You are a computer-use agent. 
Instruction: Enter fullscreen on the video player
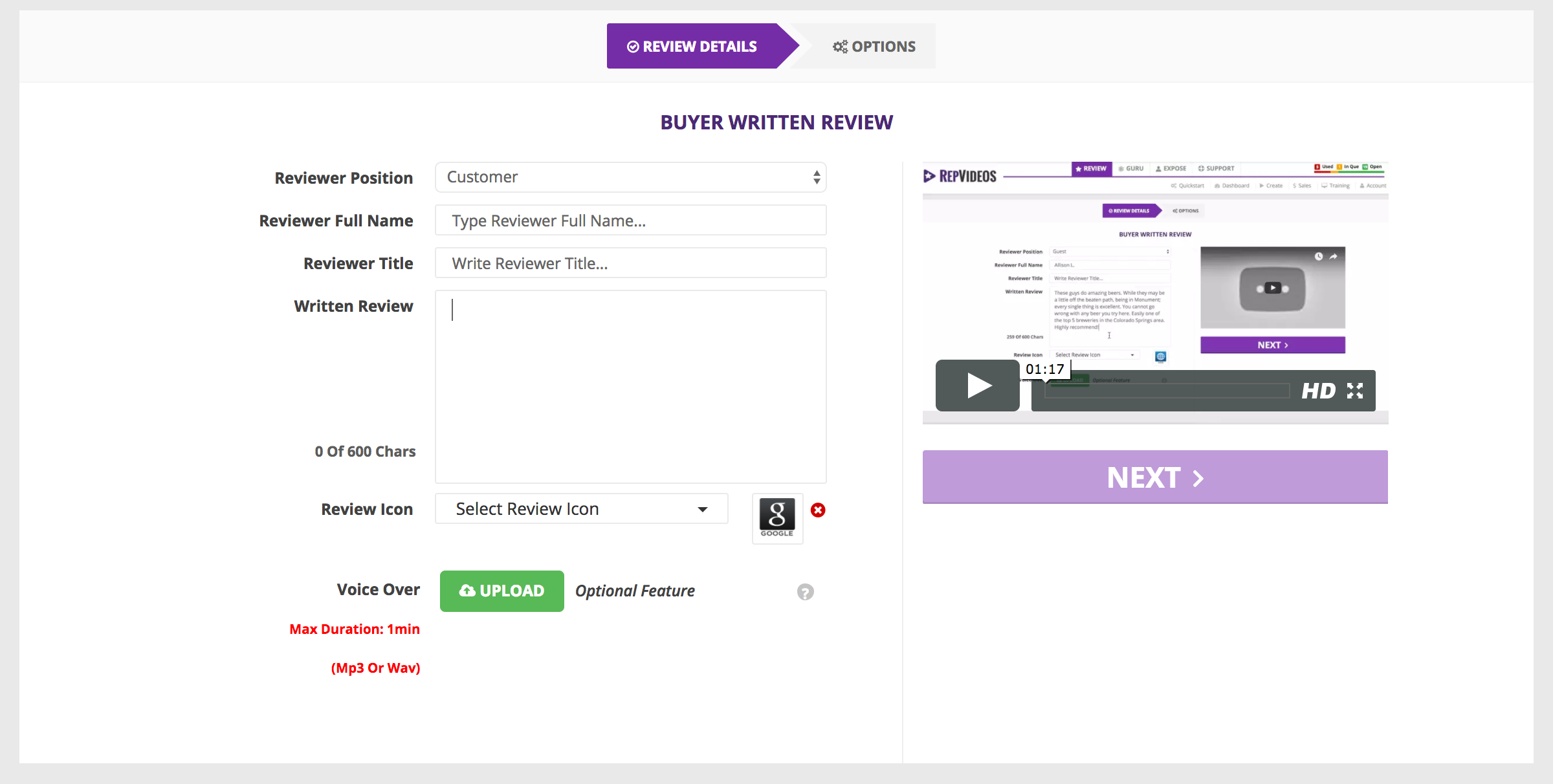pyautogui.click(x=1355, y=391)
